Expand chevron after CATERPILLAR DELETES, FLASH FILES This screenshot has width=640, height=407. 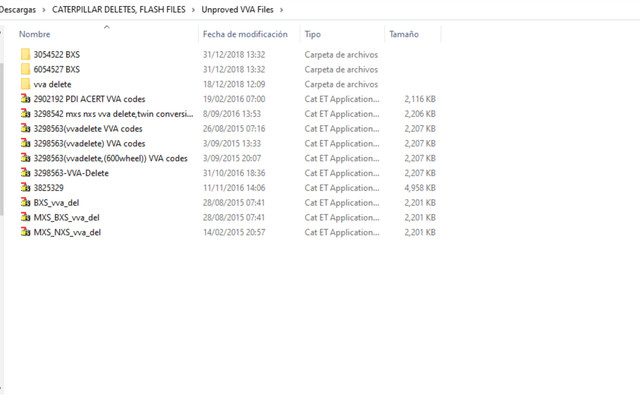193,10
